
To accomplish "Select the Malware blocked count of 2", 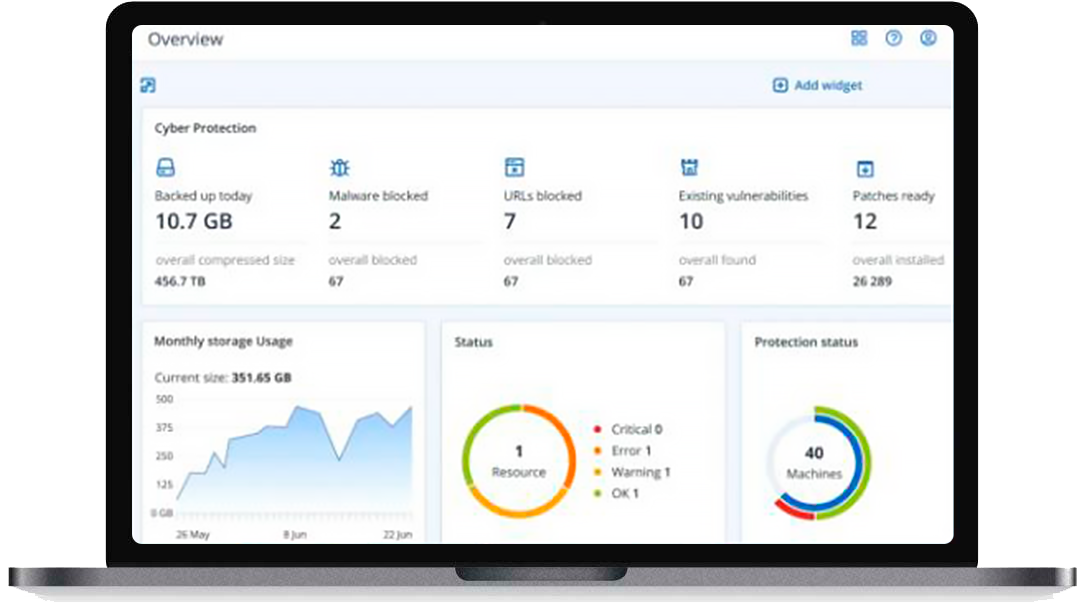I will click(x=335, y=221).
